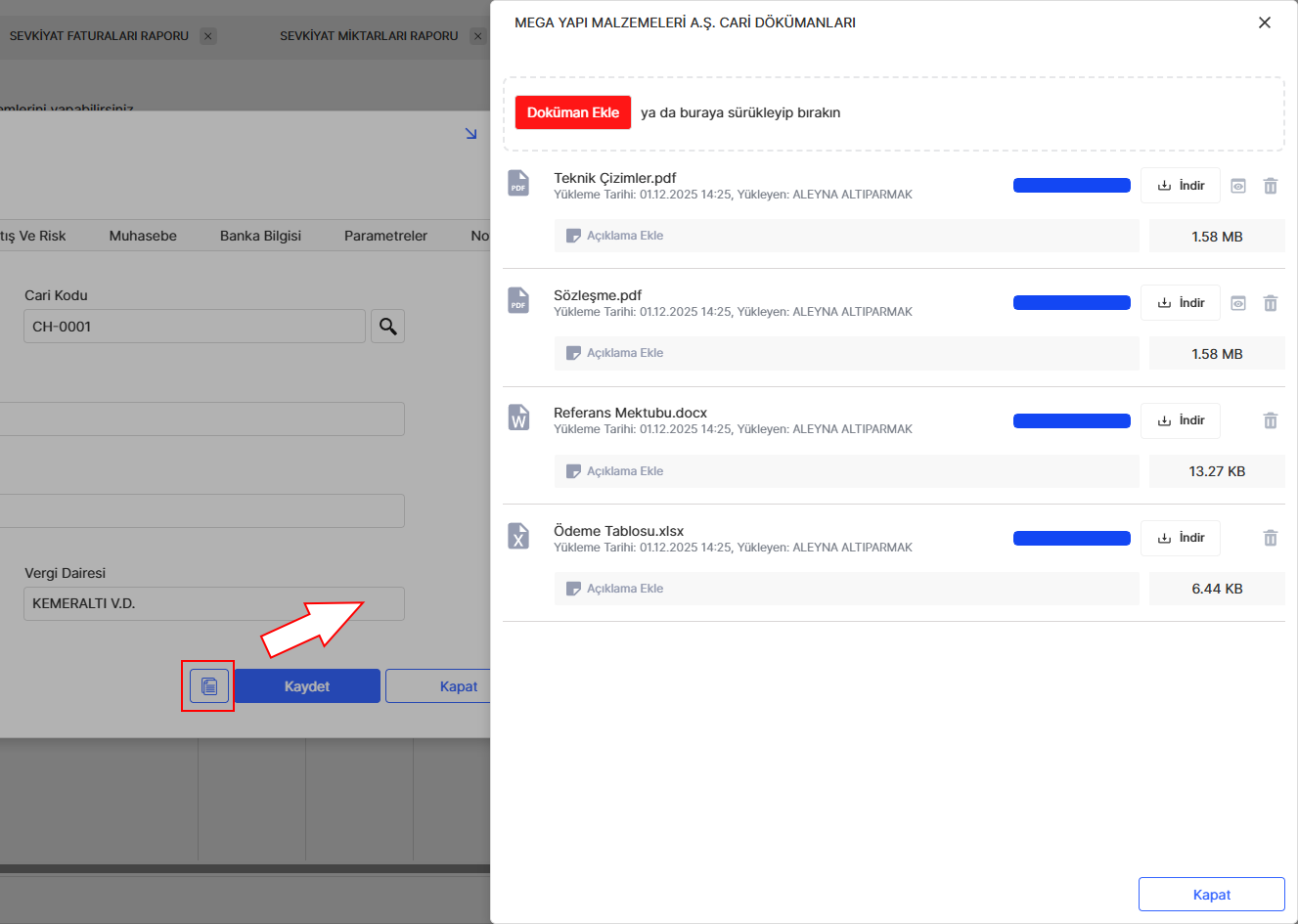Click the blue resize arrow icon
This screenshot has height=924, width=1298.
click(470, 134)
